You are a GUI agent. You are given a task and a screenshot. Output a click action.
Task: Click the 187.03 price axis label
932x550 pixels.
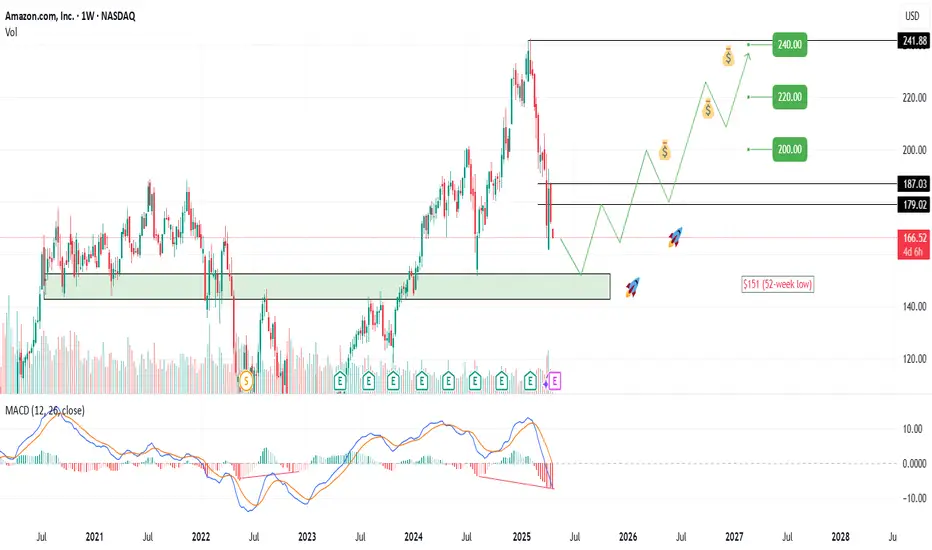(914, 184)
